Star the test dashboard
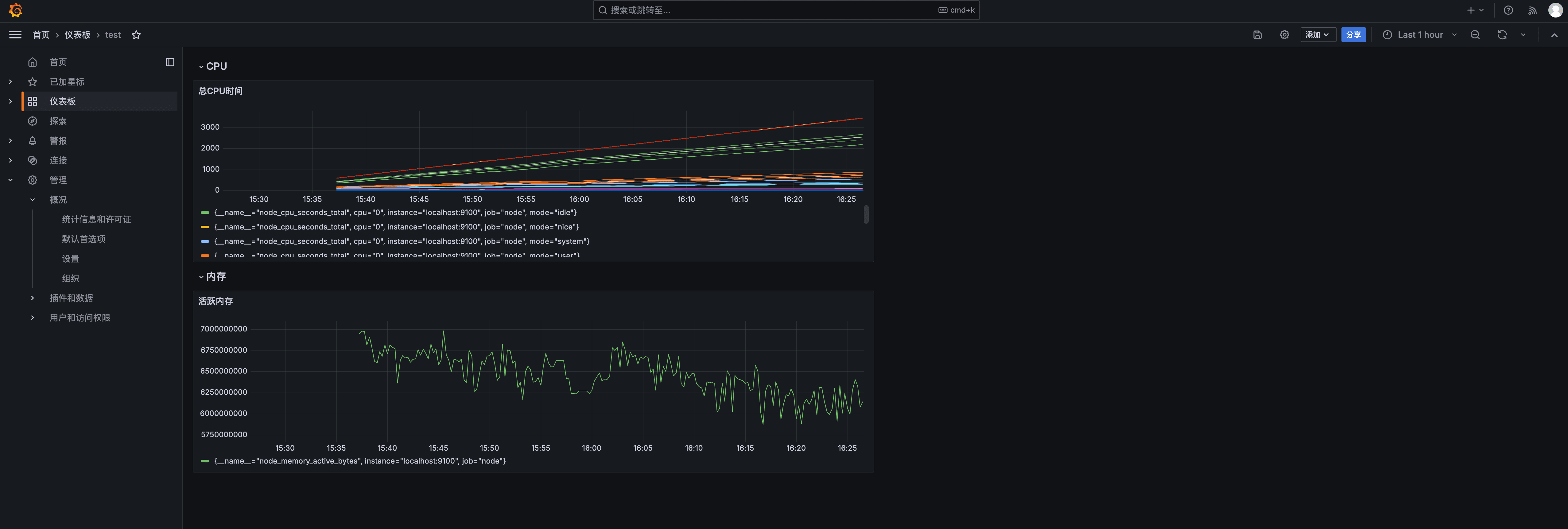Screen dimensions: 1568x529 pyautogui.click(x=136, y=35)
